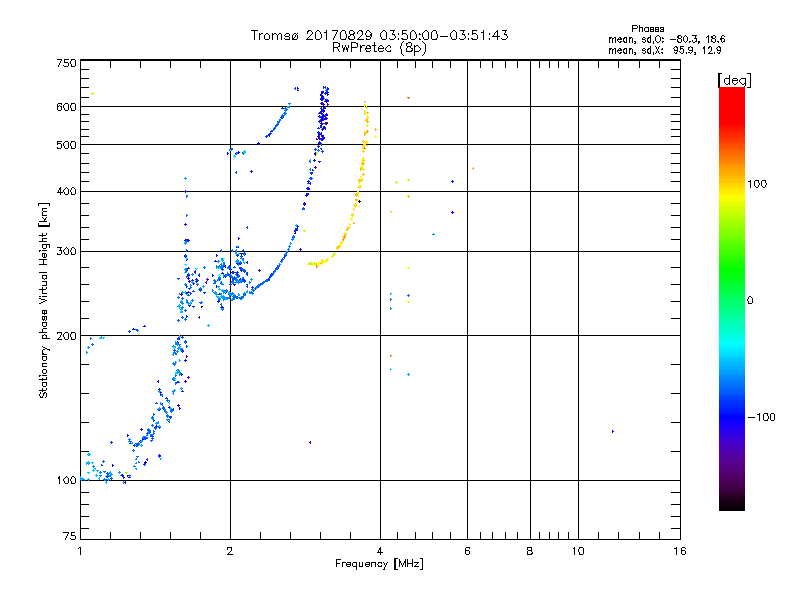
Task: Click the x-axis '2' tick label
Action: tap(230, 551)
